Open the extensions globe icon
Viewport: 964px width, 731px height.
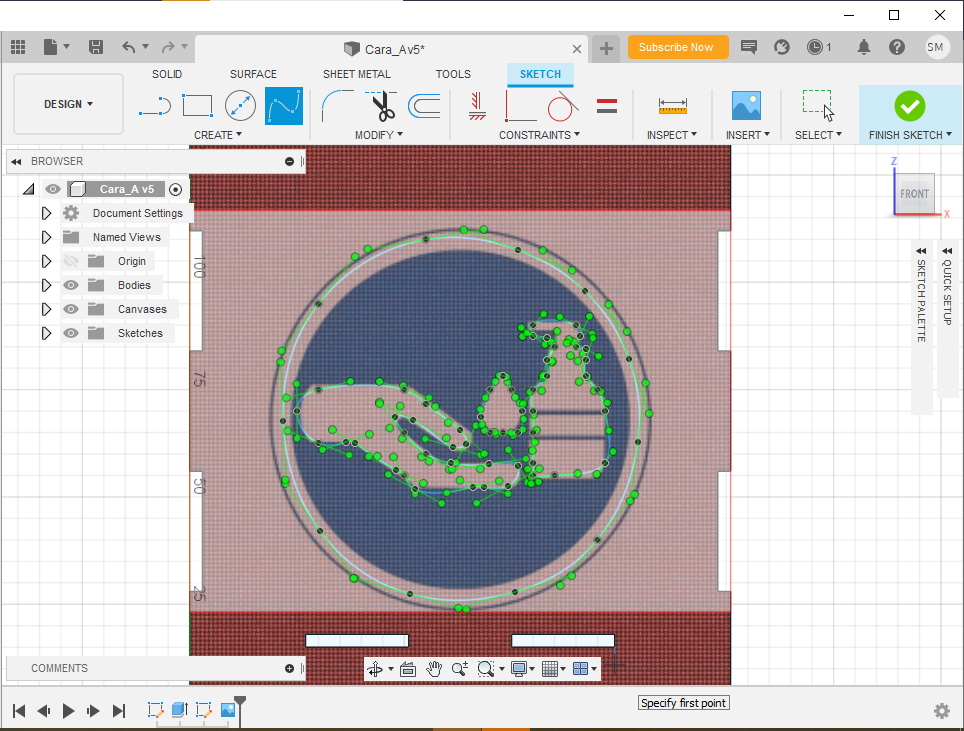click(781, 47)
